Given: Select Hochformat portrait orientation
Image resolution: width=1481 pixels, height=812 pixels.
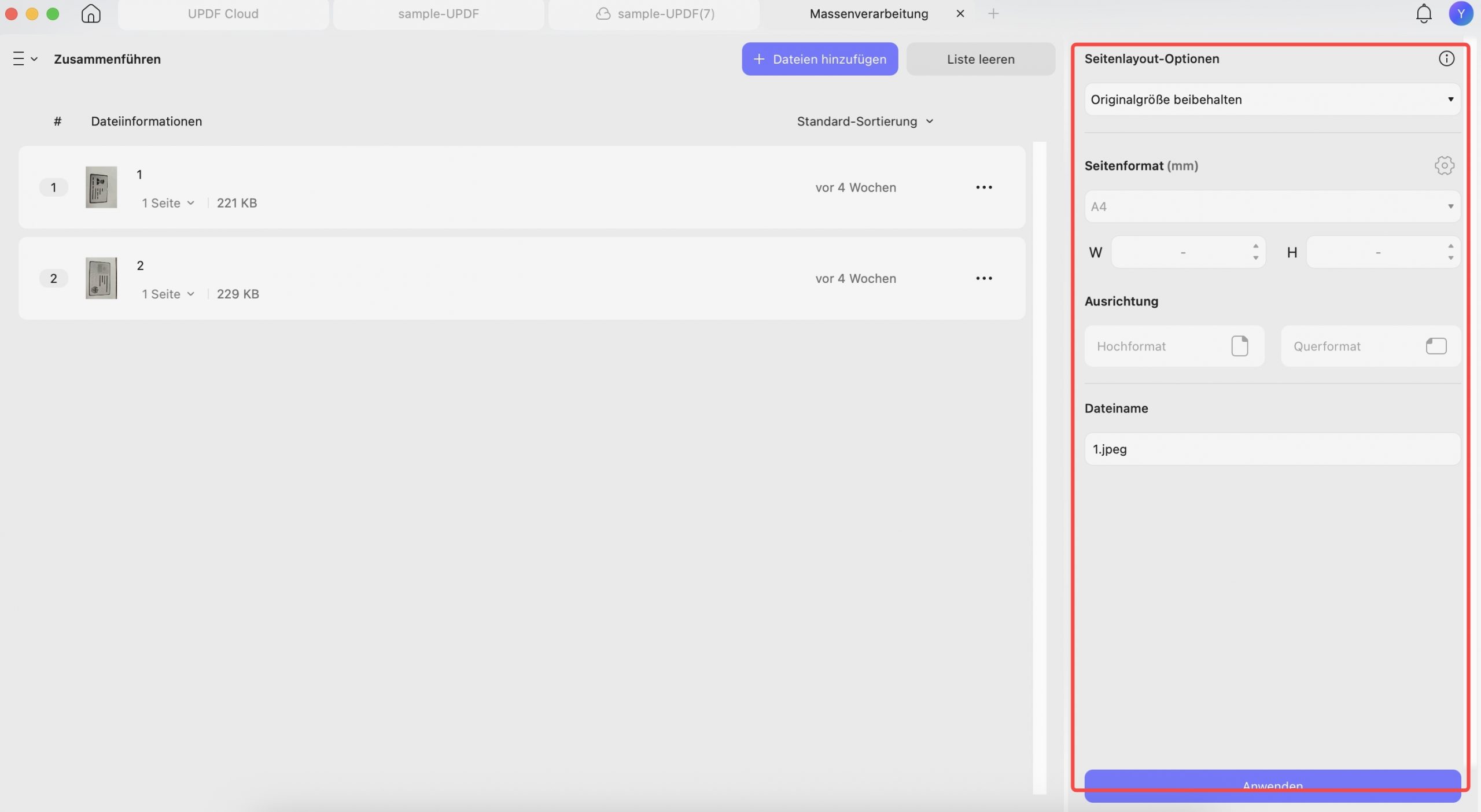Looking at the screenshot, I should click(x=1174, y=346).
